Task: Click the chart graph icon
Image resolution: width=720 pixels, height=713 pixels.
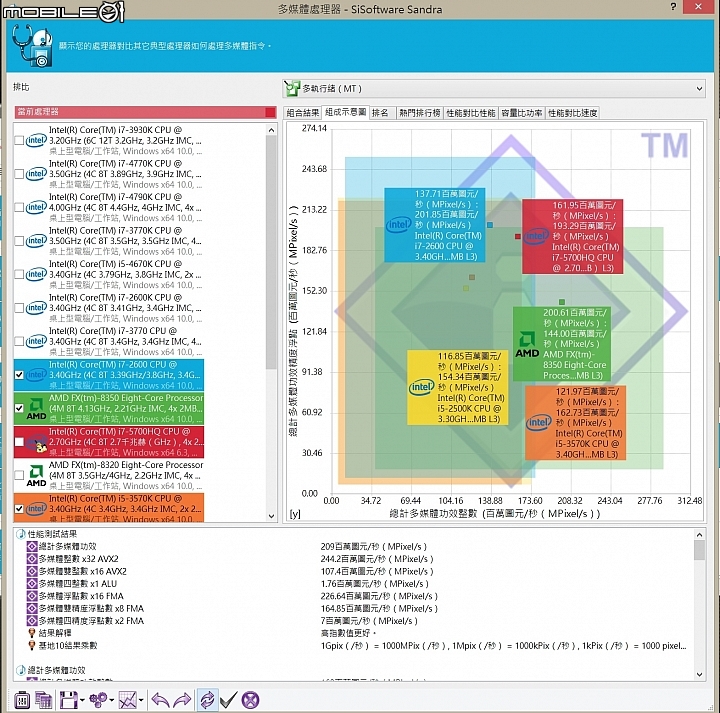Action: pos(128,700)
